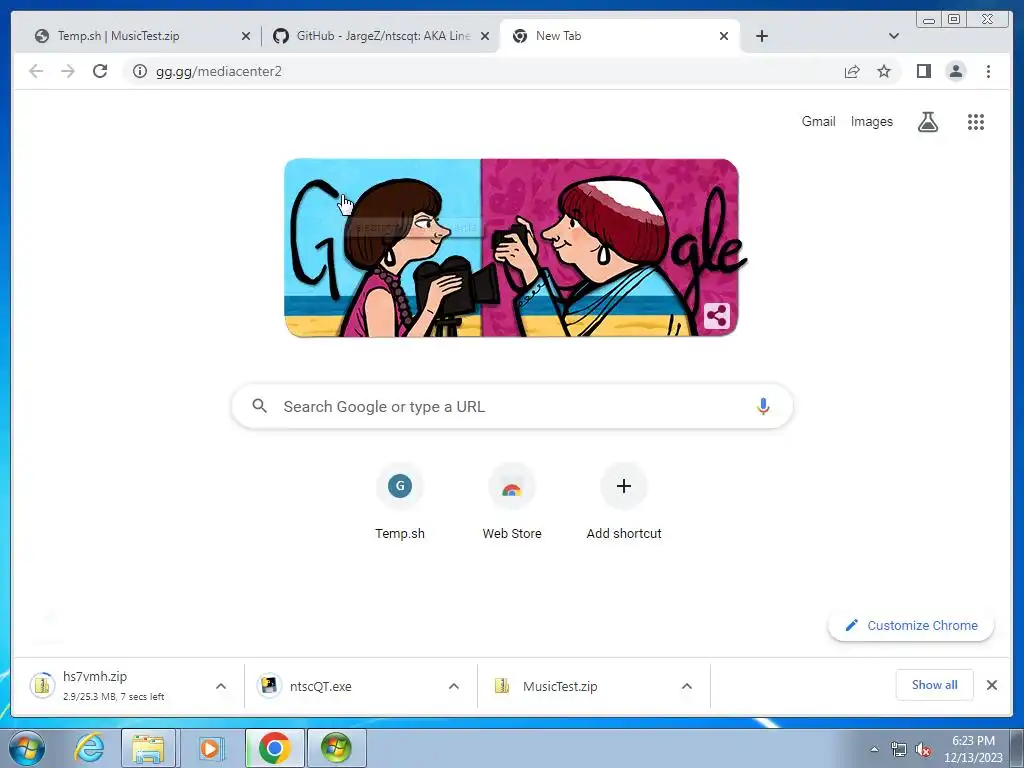Close the New Tab tab
Viewport: 1024px width, 768px height.
click(724, 36)
